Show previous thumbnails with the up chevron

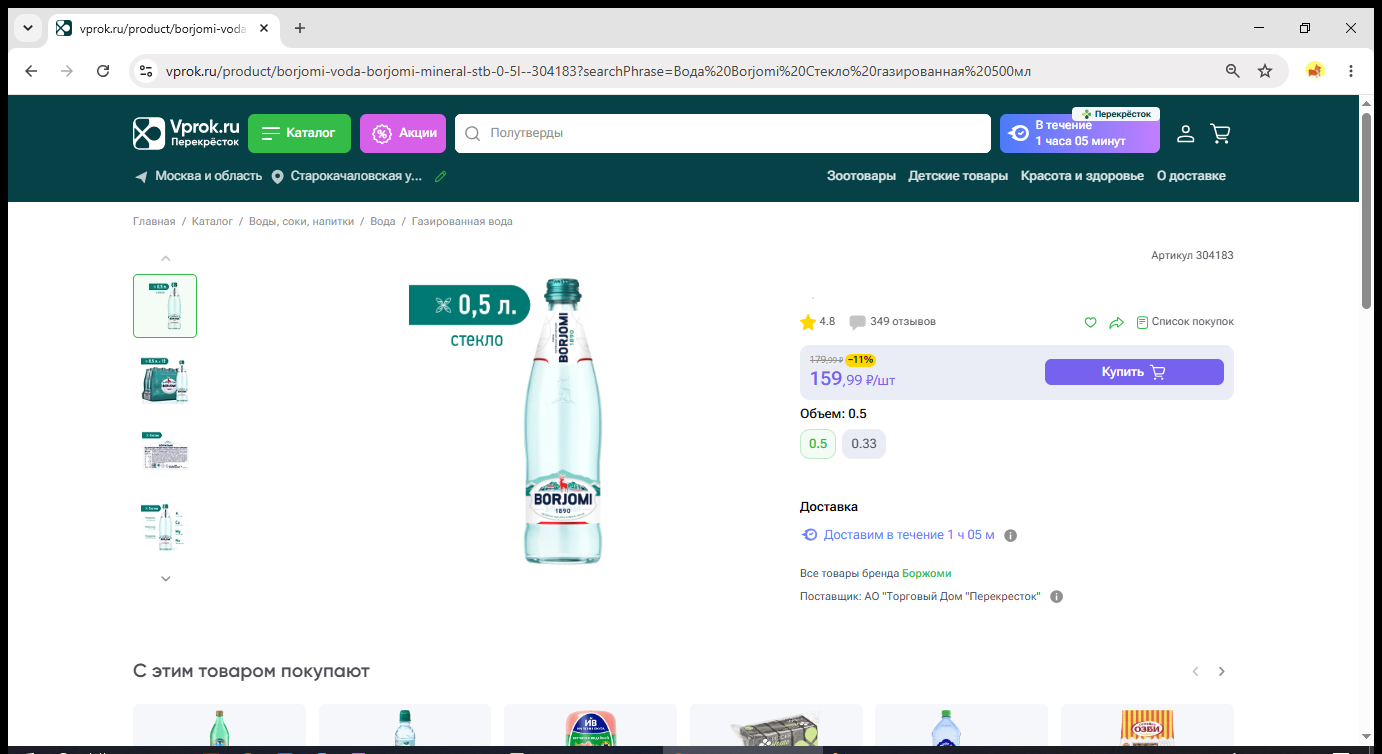(166, 258)
